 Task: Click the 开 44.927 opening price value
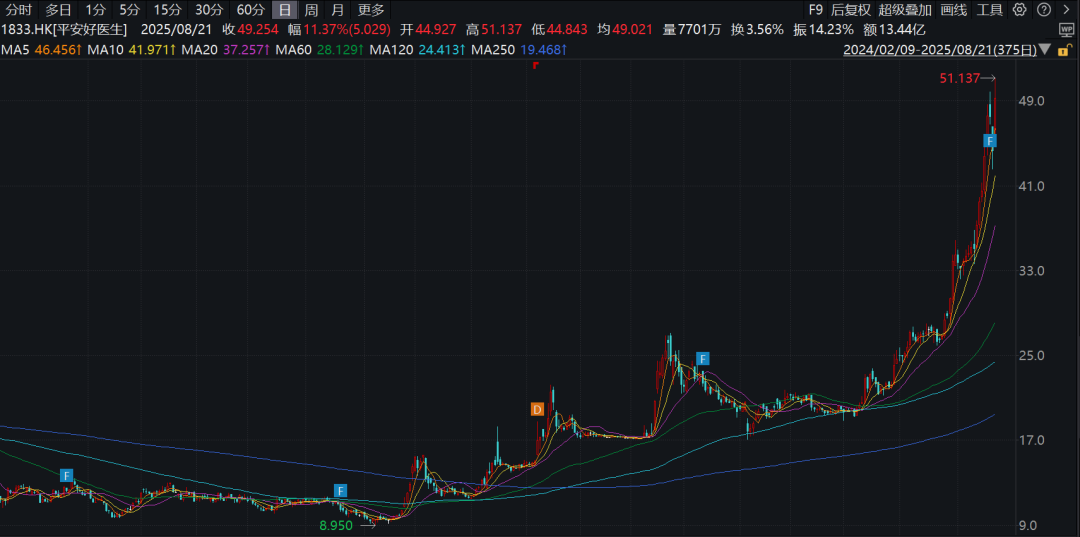click(426, 30)
